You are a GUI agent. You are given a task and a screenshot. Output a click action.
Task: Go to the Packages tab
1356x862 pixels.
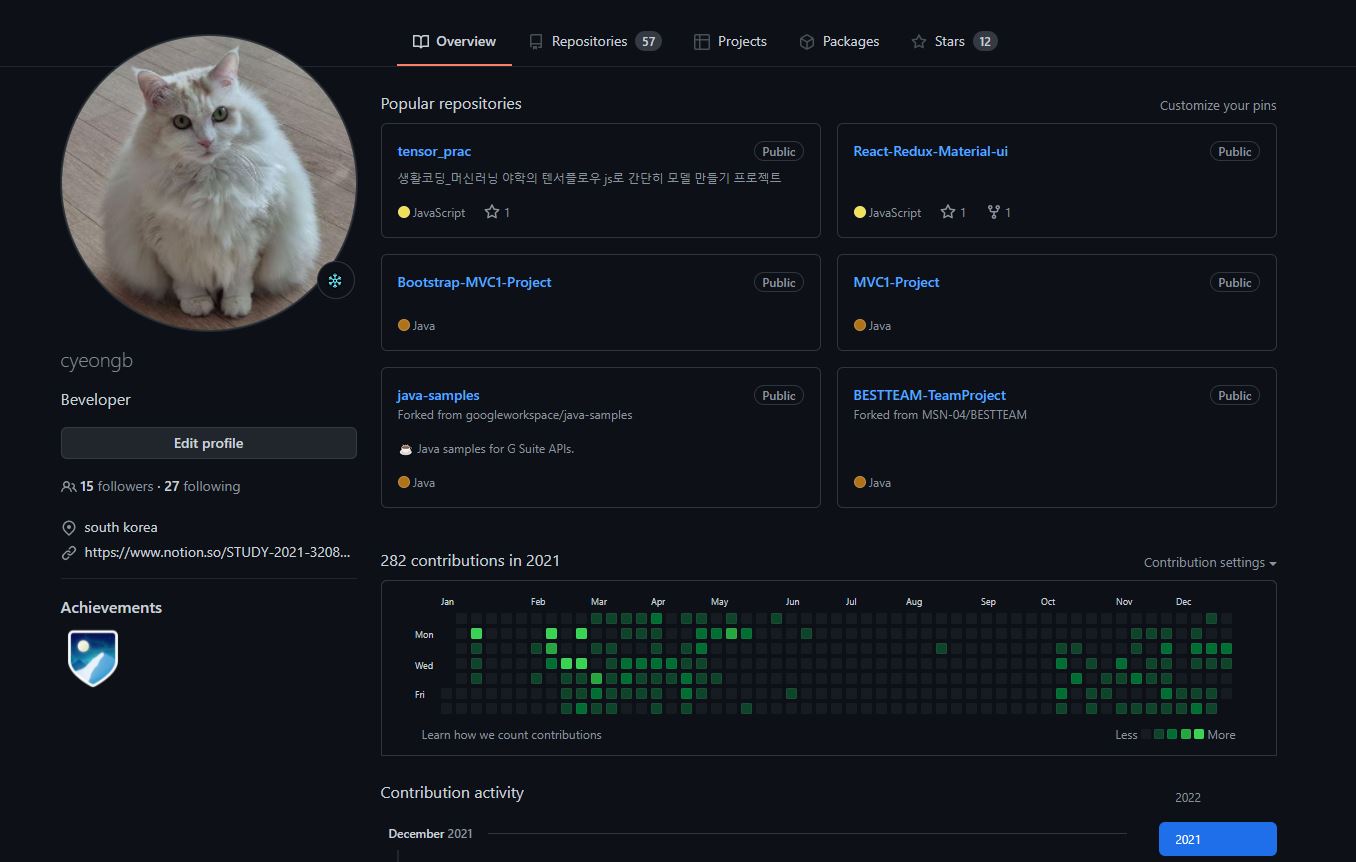839,41
